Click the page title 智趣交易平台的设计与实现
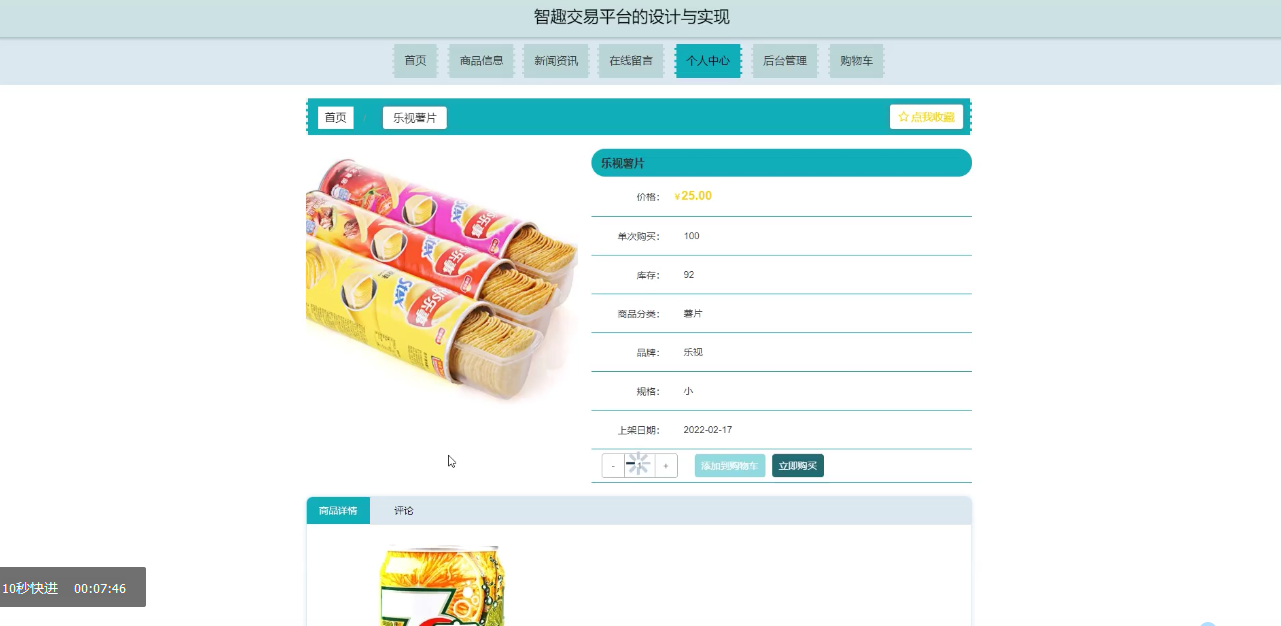This screenshot has height=626, width=1281. 632,17
